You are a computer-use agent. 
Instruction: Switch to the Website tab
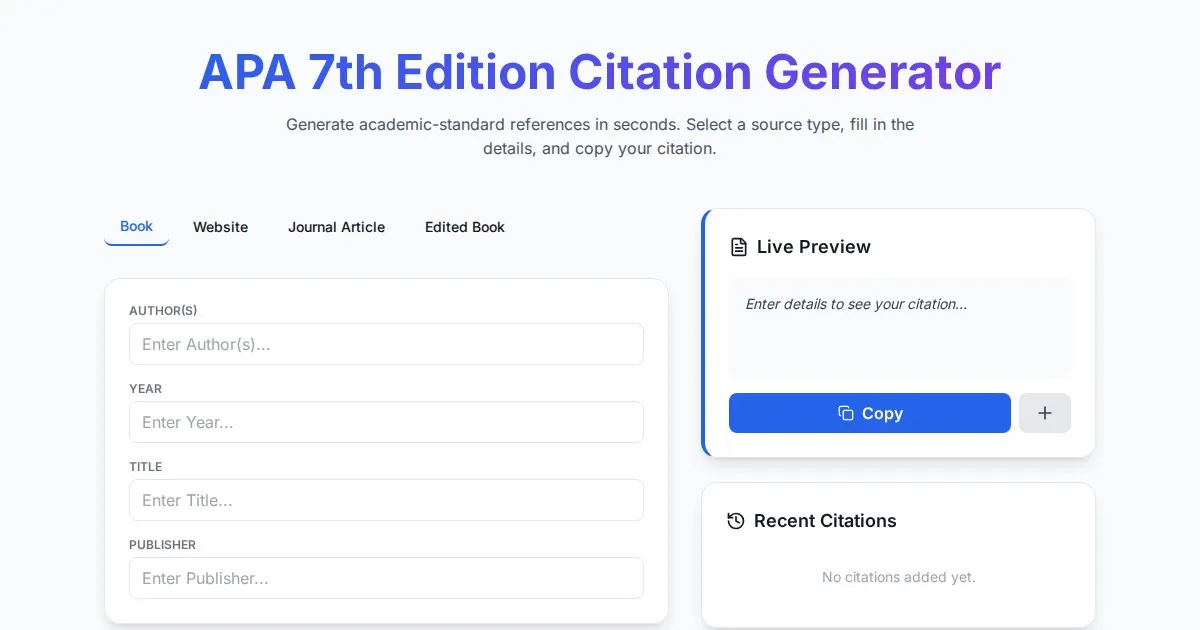pos(220,227)
